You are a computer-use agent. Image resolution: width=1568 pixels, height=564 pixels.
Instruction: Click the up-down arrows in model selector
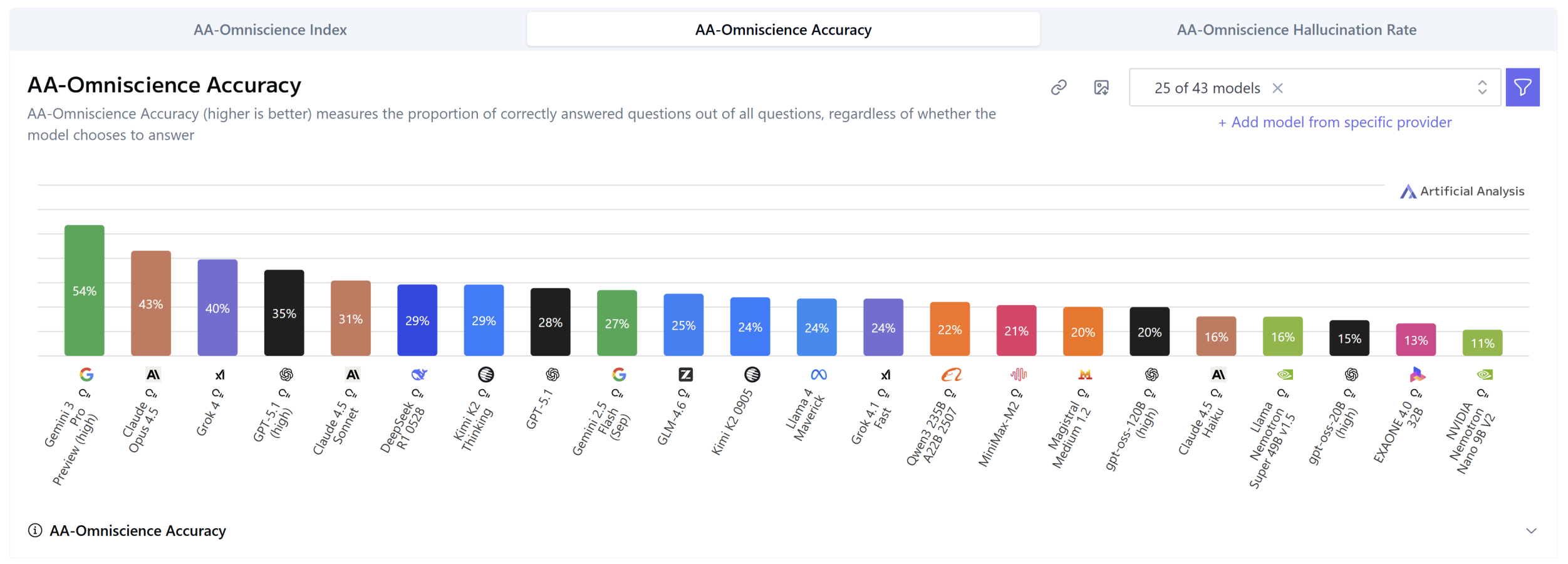coord(1482,88)
